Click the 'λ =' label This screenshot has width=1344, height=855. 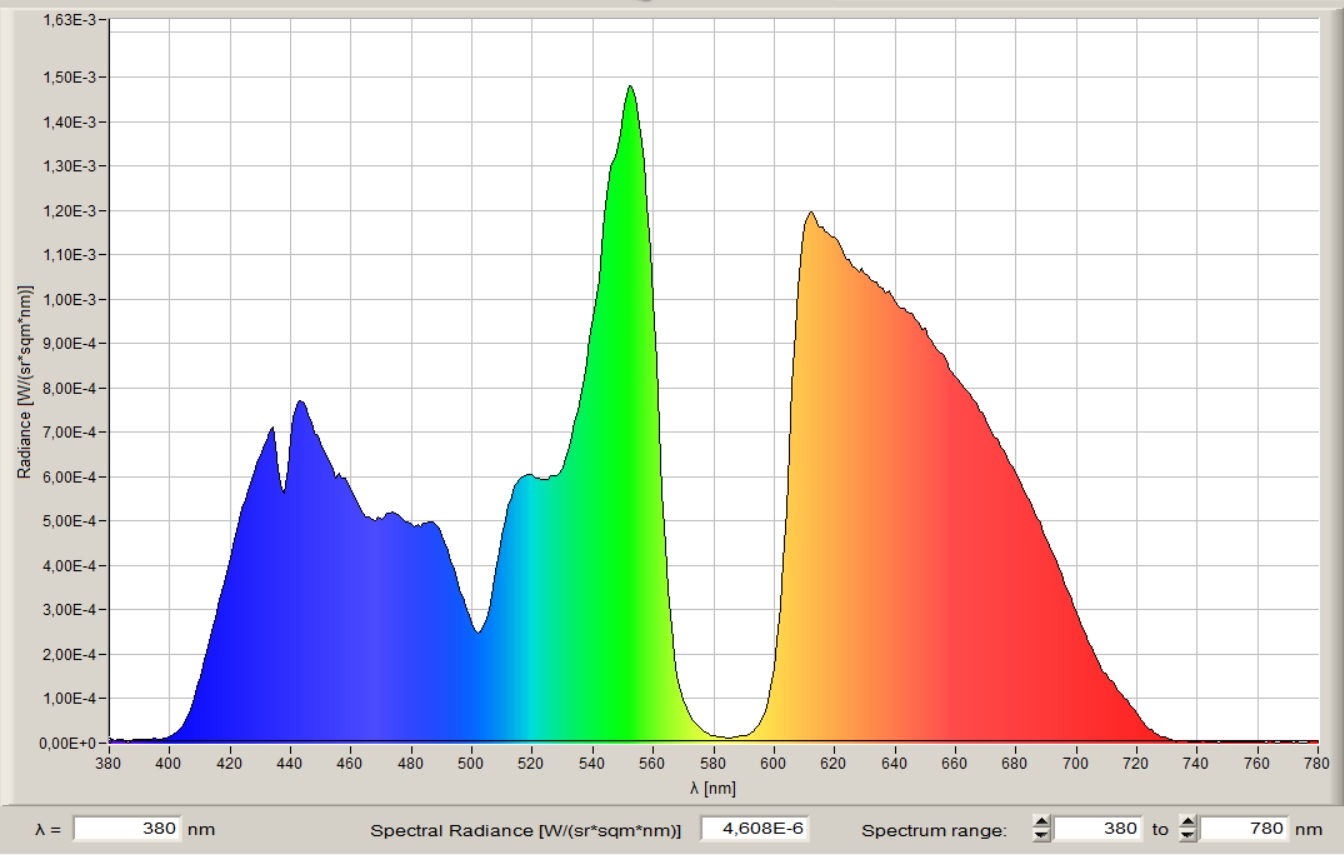(x=48, y=829)
